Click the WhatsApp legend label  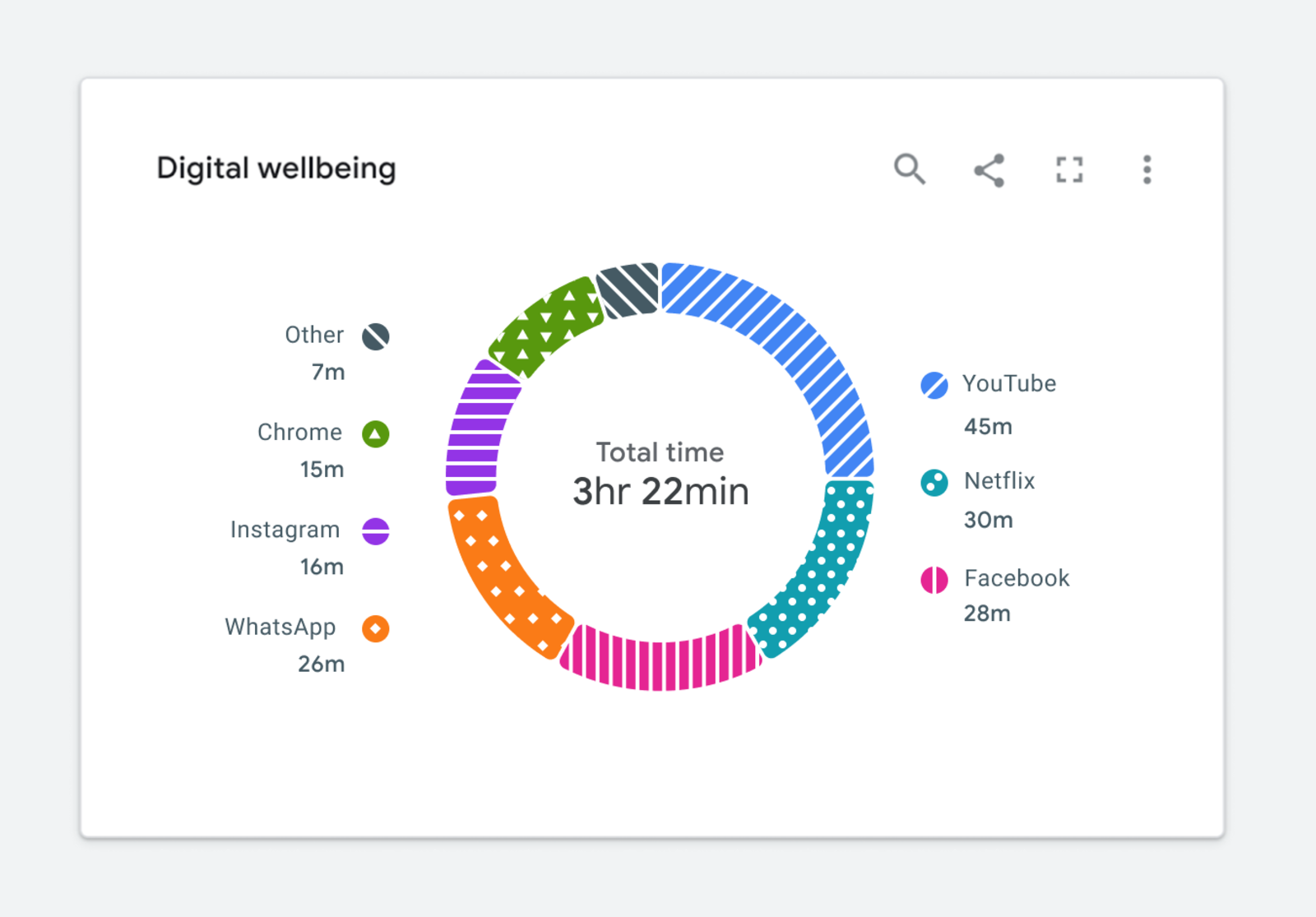click(x=280, y=628)
